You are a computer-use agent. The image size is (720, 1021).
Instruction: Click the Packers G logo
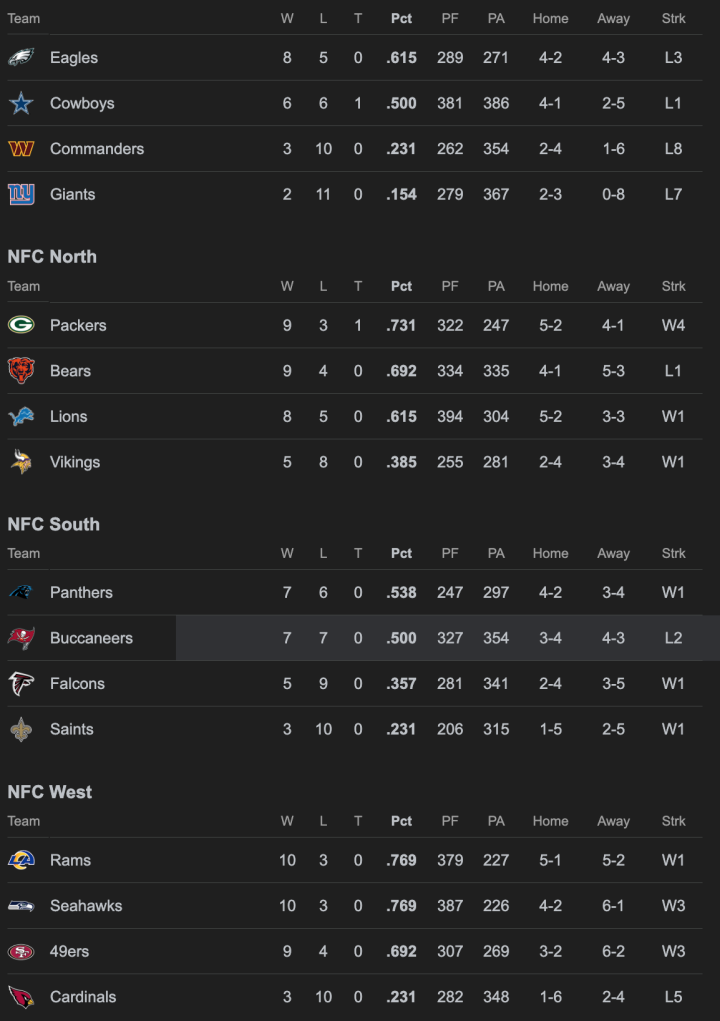click(x=21, y=325)
